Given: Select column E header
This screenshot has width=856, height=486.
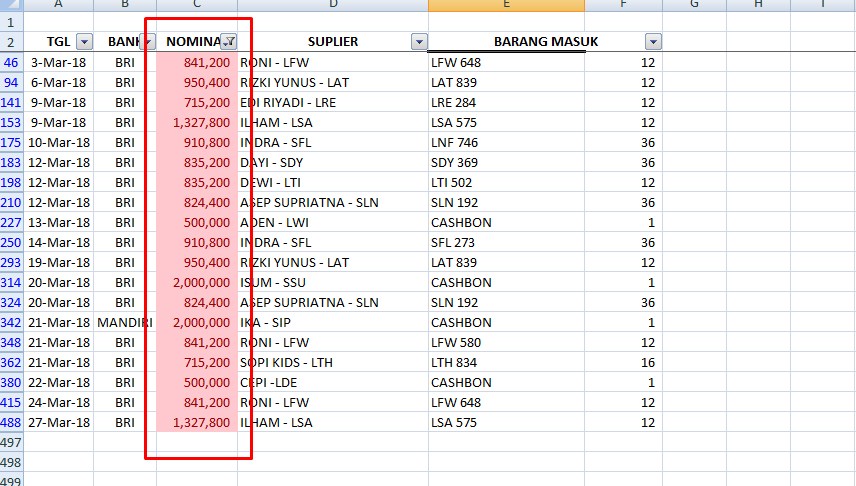Looking at the screenshot, I should [x=506, y=5].
